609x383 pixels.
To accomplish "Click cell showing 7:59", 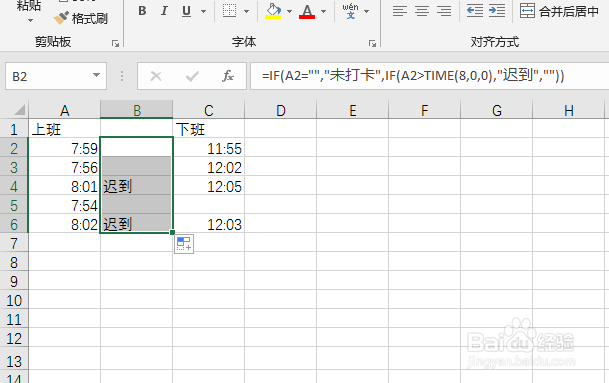I will point(64,148).
